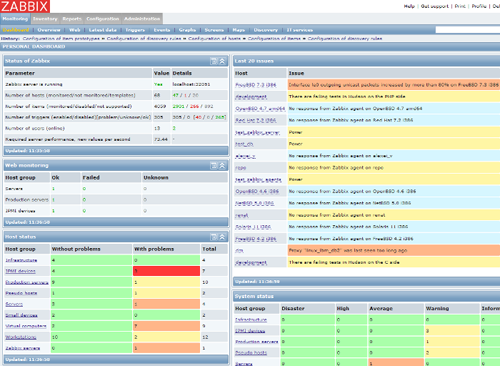Open the IPMI devices host group link

20,271
